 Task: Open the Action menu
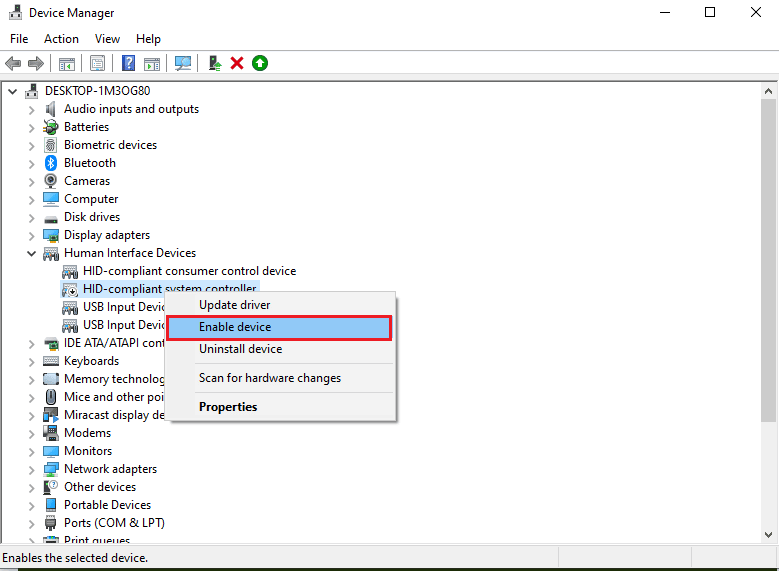62,39
